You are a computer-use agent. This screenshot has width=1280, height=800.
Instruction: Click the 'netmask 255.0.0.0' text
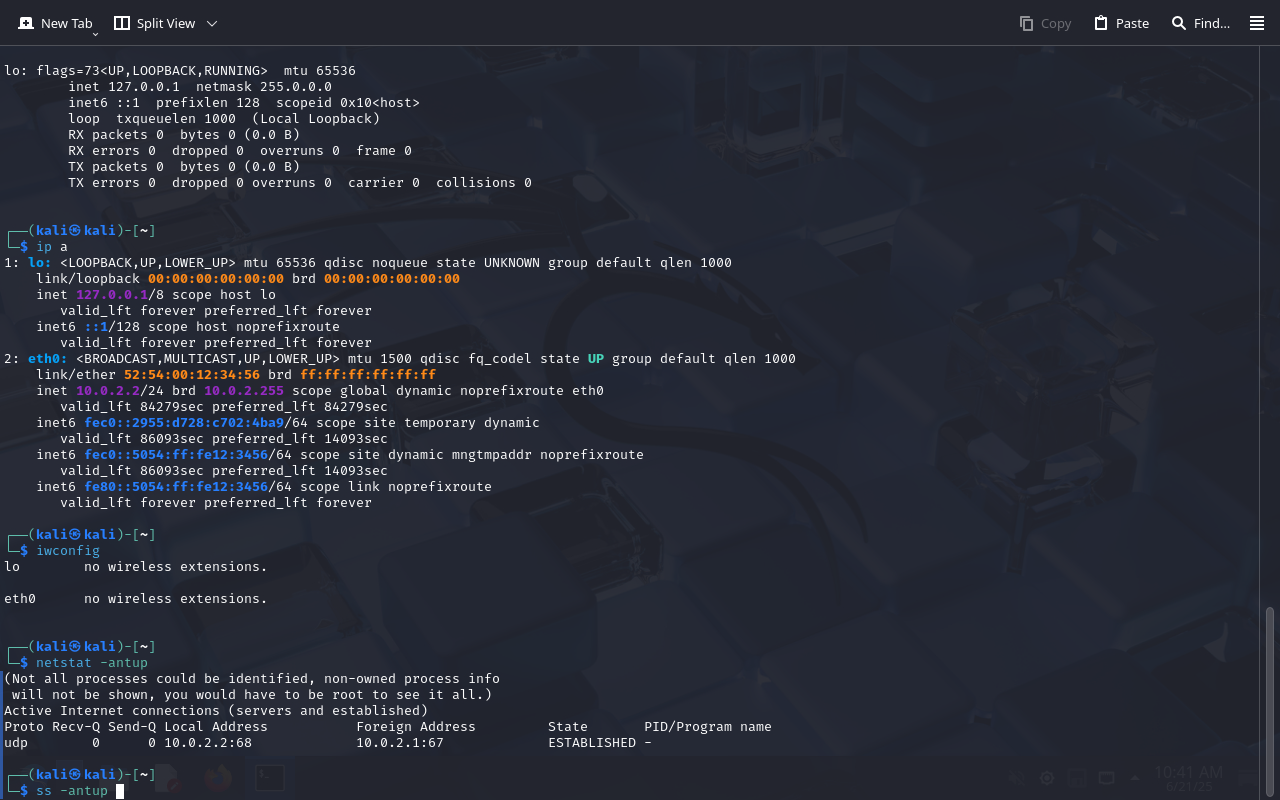coord(264,87)
